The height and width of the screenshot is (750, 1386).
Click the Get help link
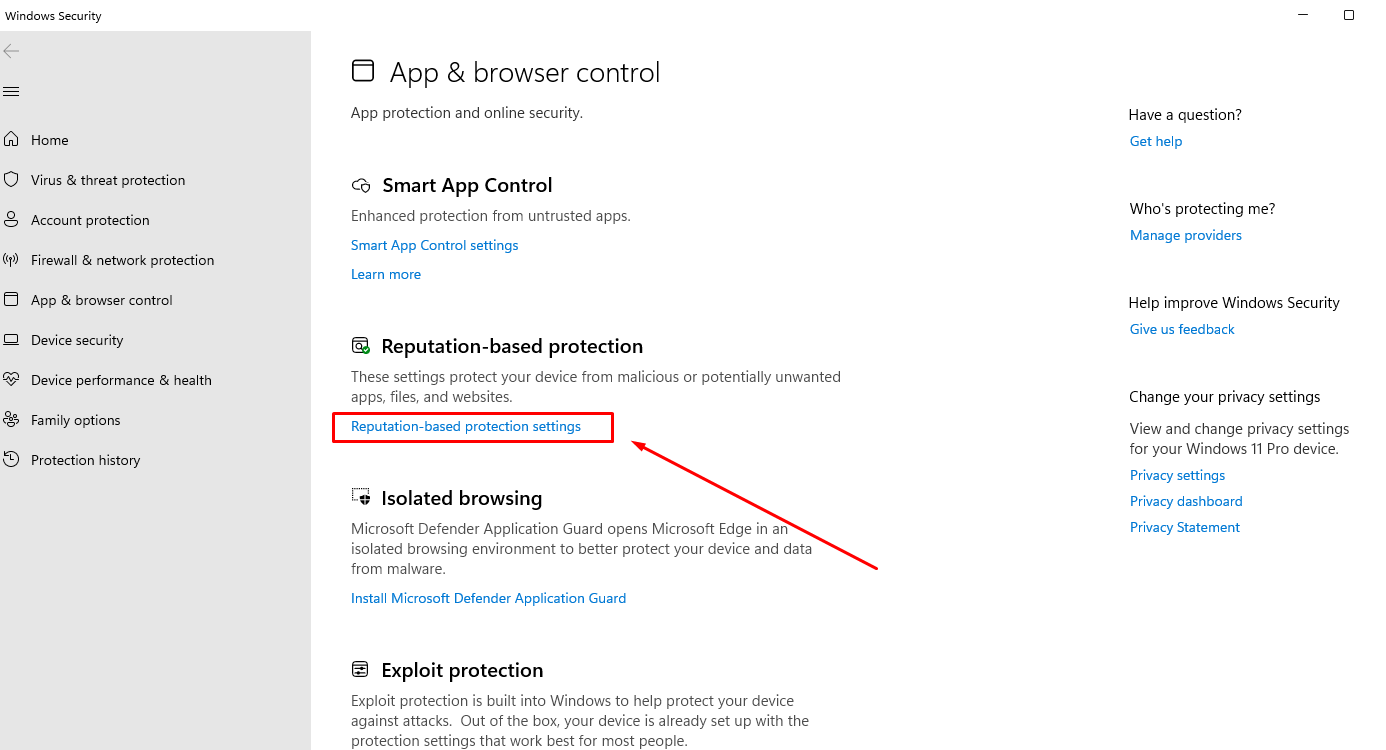pyautogui.click(x=1155, y=141)
